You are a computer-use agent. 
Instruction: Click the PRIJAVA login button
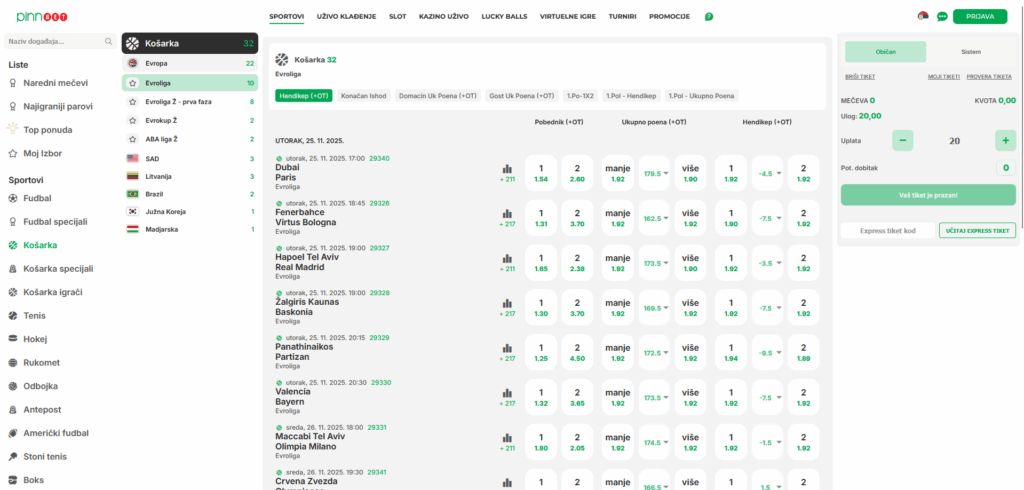pyautogui.click(x=979, y=17)
